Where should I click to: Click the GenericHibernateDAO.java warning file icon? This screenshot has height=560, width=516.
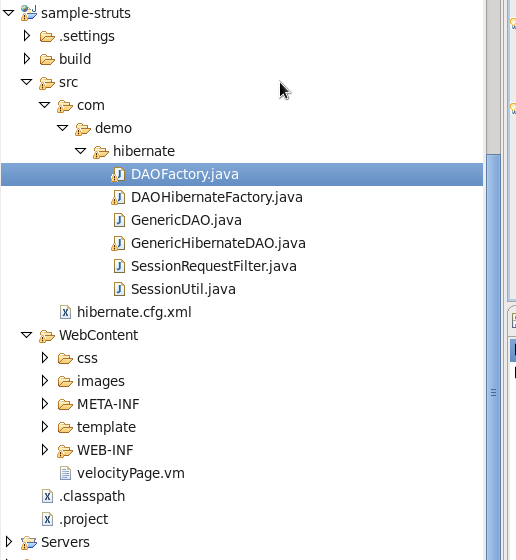coord(118,243)
